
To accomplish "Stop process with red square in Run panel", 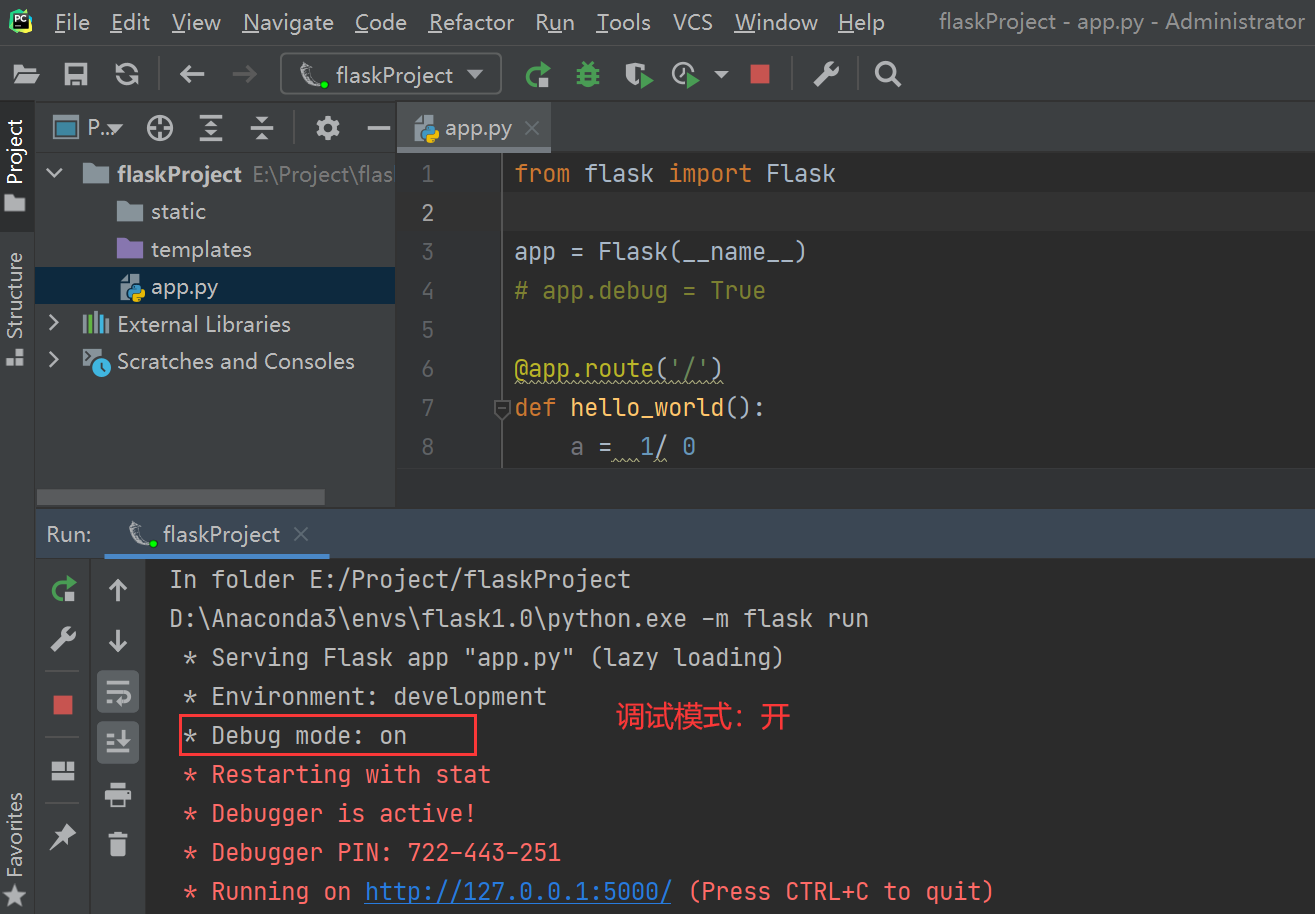I will click(x=63, y=705).
